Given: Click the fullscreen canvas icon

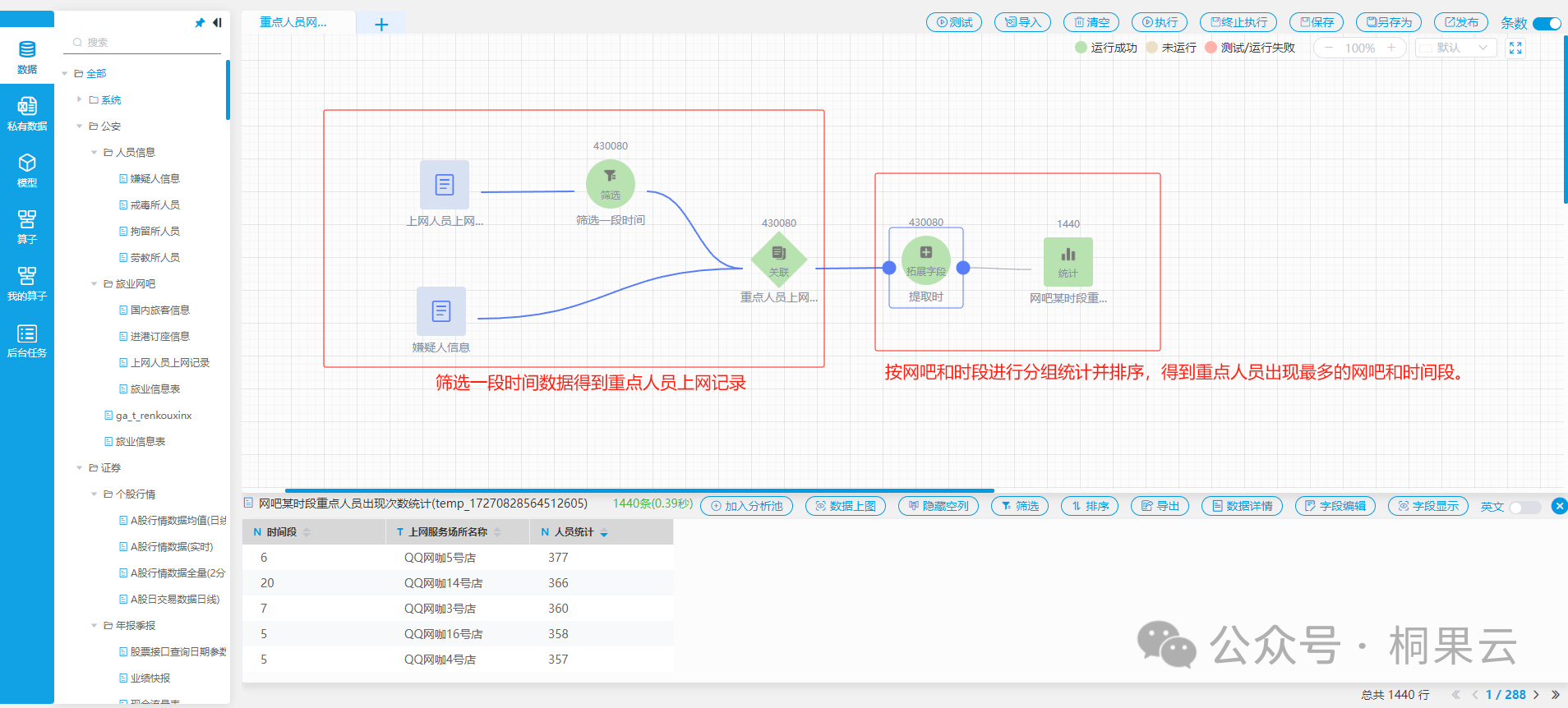Looking at the screenshot, I should (x=1515, y=48).
